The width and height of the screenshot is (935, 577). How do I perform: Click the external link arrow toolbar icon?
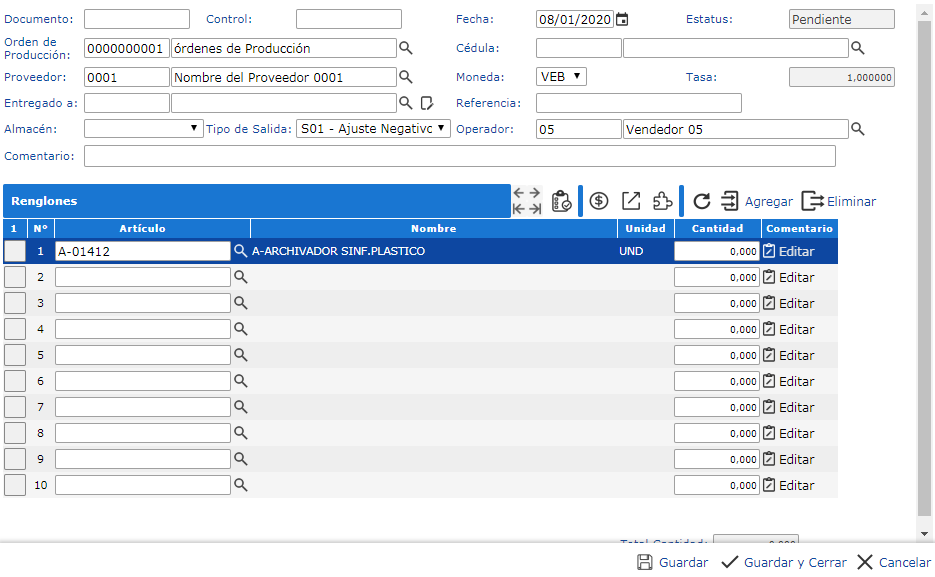pyautogui.click(x=631, y=201)
